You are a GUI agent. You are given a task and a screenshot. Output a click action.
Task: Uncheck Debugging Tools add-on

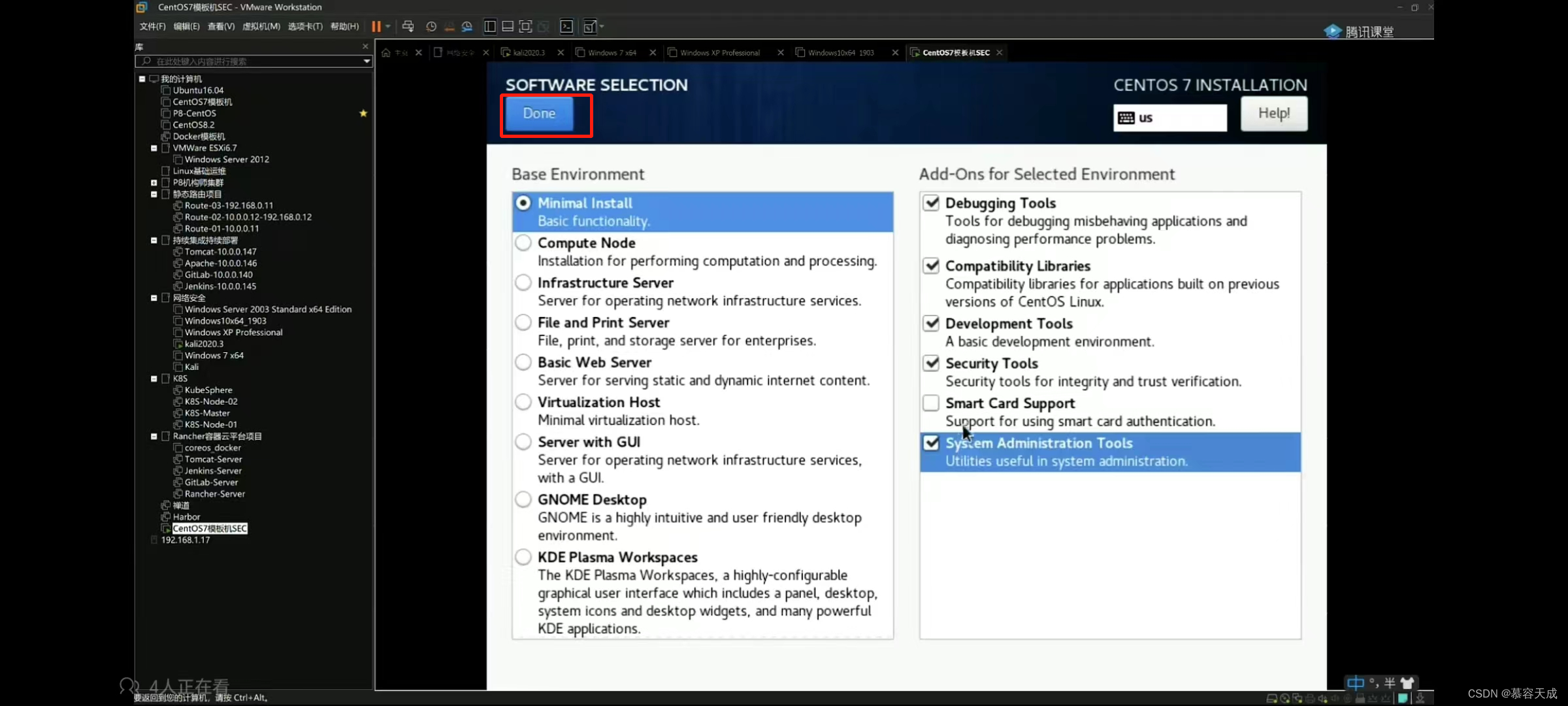click(931, 203)
